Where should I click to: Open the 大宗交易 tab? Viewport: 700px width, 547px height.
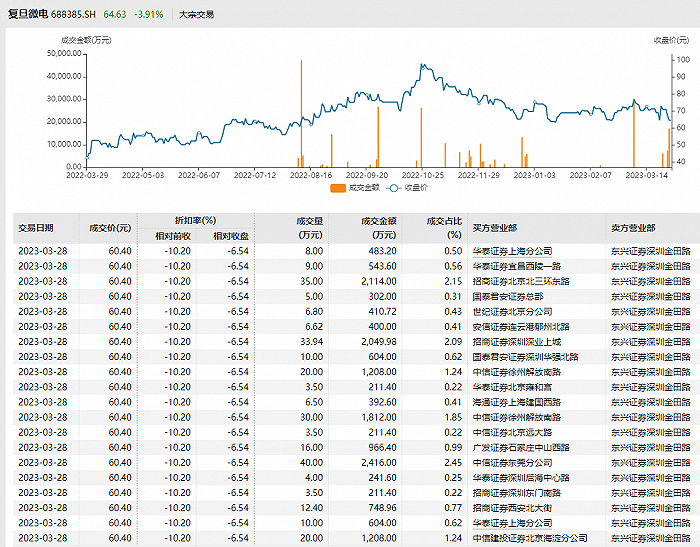click(x=195, y=16)
